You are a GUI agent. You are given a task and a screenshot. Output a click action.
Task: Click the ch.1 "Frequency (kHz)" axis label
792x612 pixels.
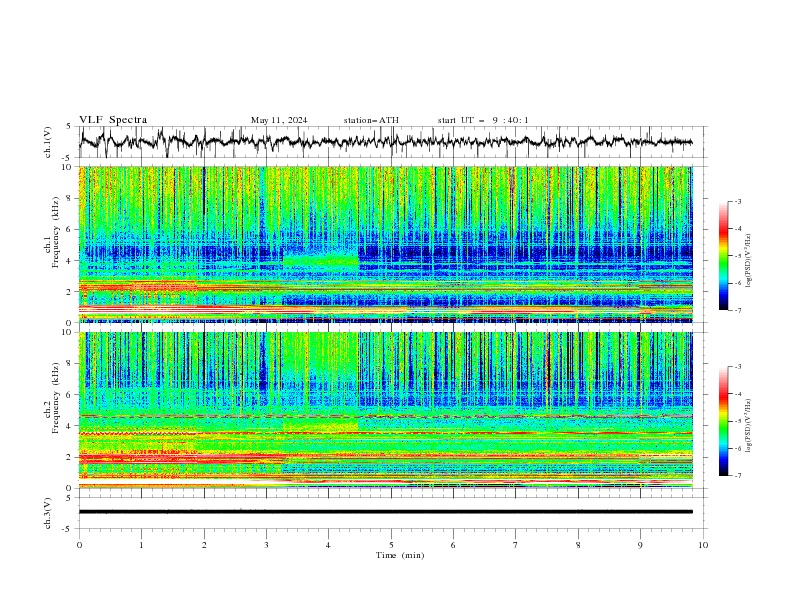click(56, 232)
